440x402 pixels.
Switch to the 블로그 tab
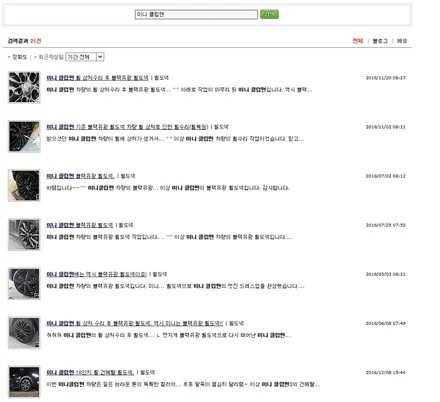380,41
